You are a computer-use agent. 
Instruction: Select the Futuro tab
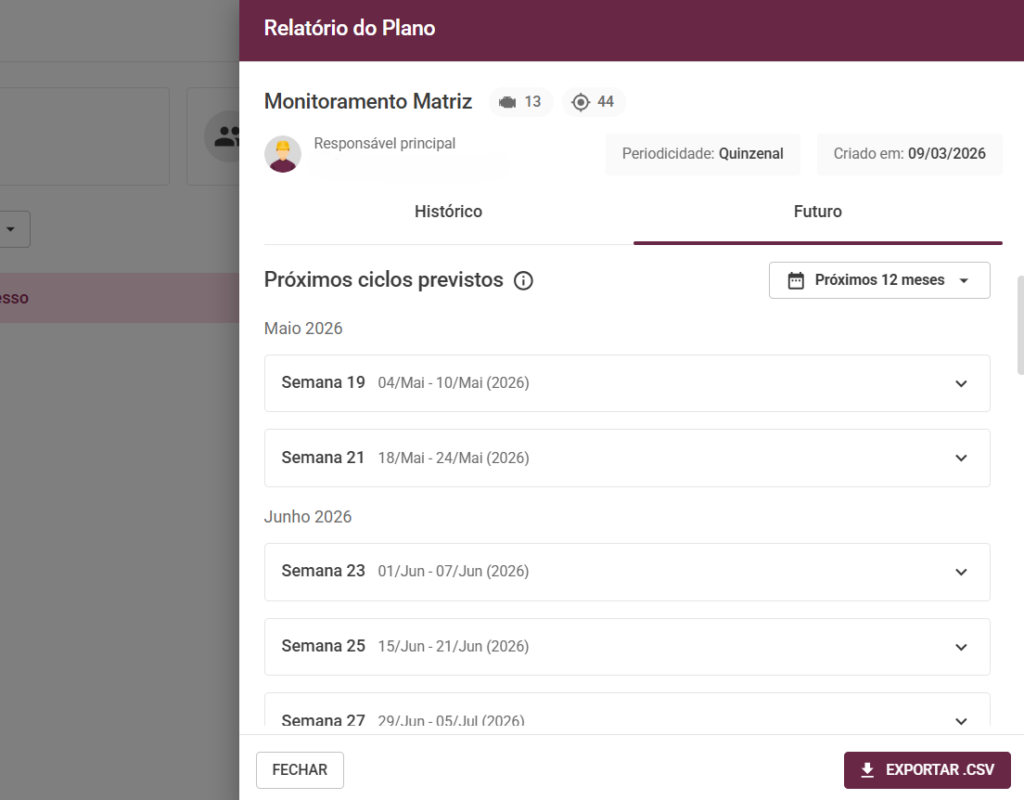[818, 212]
